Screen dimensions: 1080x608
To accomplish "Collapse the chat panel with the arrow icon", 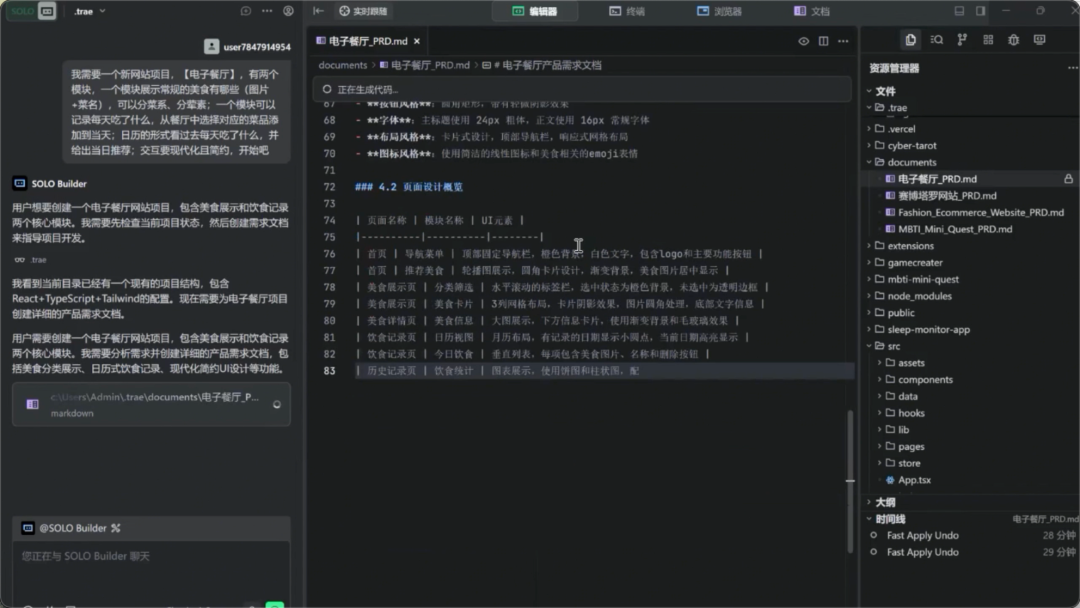I will click(318, 11).
